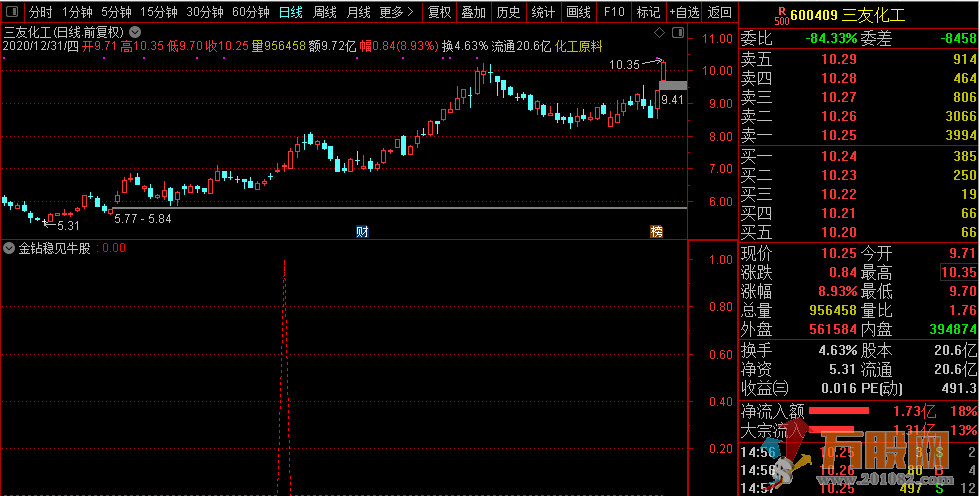Click the 标记 mark button
The height and width of the screenshot is (496, 980).
648,12
